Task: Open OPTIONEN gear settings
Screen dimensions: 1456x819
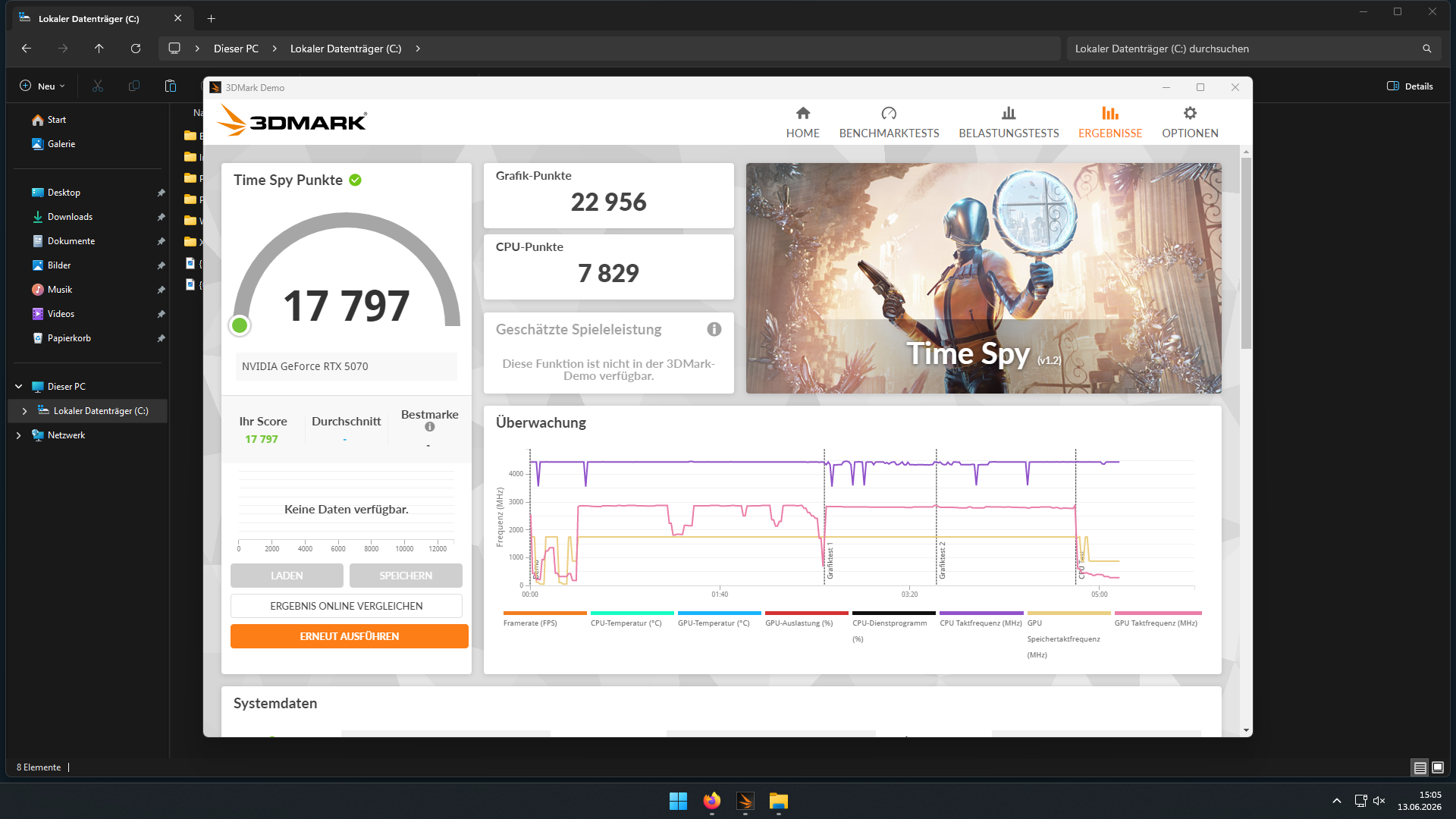Action: click(x=1190, y=122)
